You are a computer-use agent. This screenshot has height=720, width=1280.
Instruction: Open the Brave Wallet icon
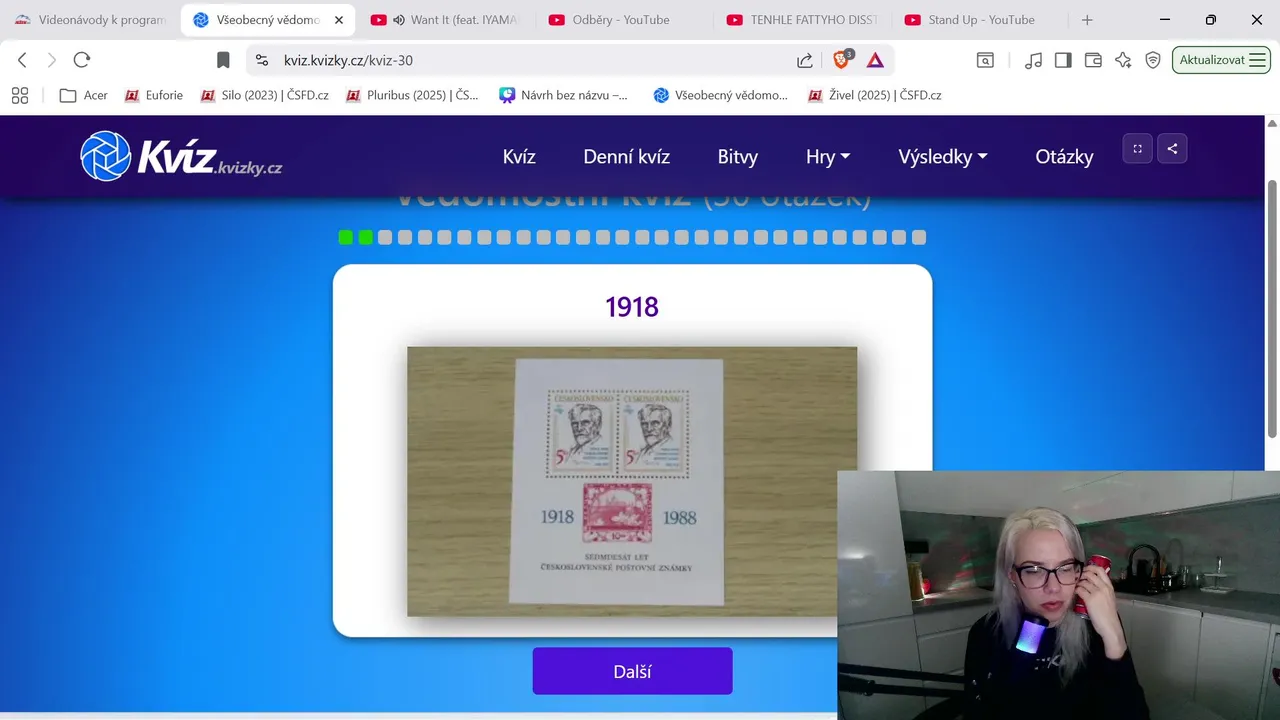tap(1093, 60)
